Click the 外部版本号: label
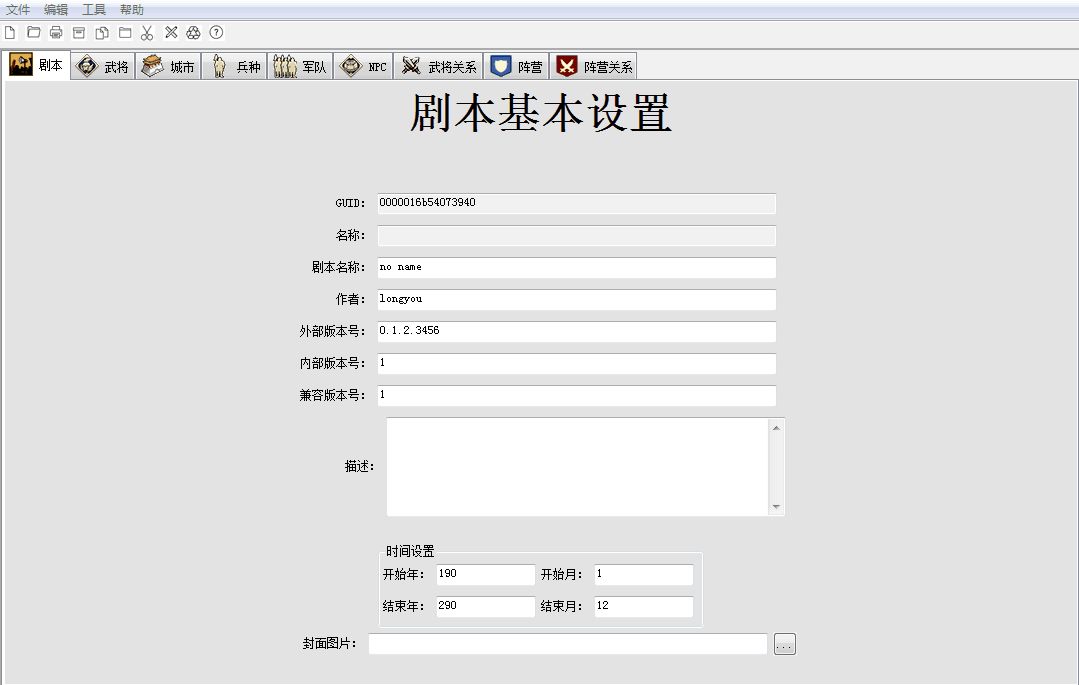This screenshot has height=685, width=1079. (332, 331)
